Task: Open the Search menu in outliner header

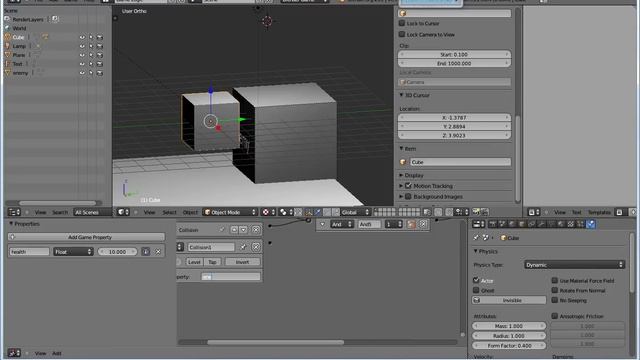Action: click(60, 212)
